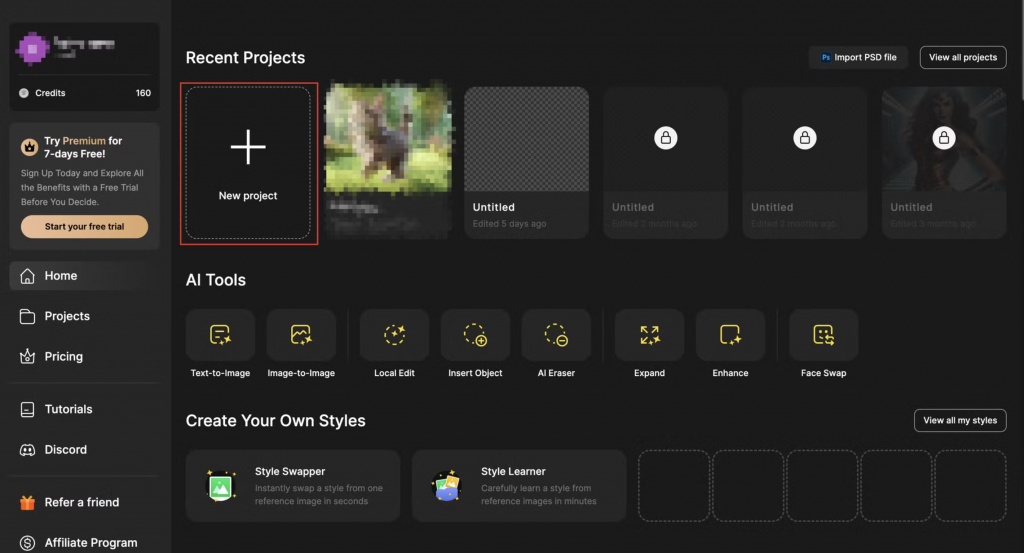Launch the Local Edit tool
This screenshot has height=553, width=1024.
point(394,336)
